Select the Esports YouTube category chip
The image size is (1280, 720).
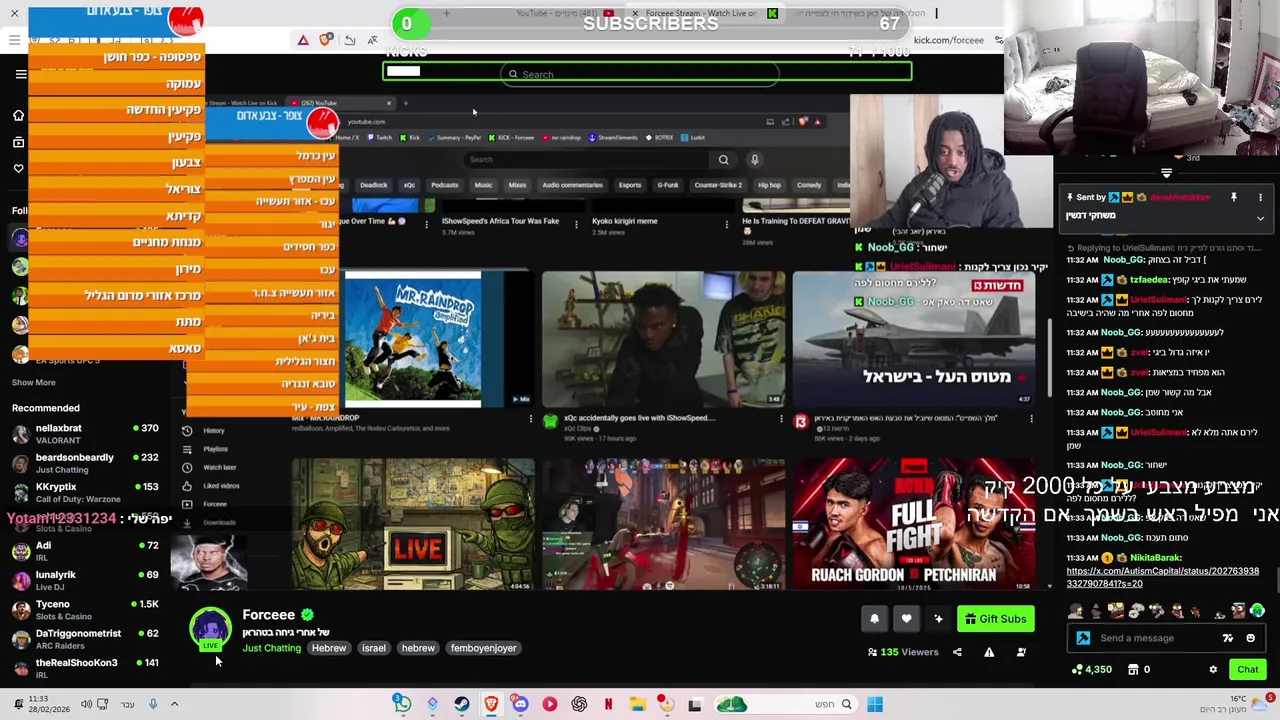click(630, 185)
